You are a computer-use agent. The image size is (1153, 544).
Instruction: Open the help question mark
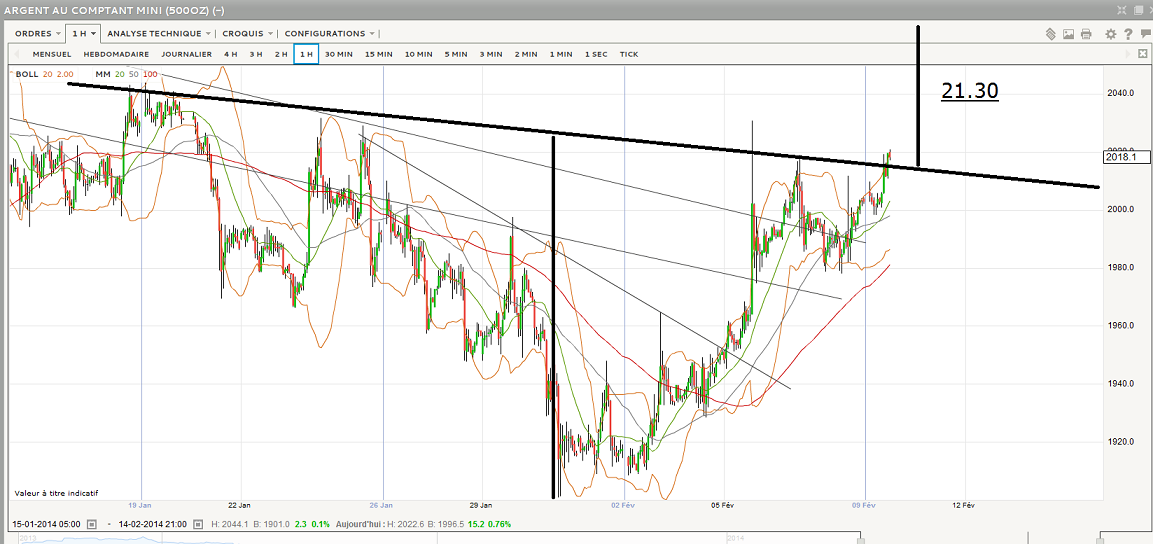coord(1127,34)
